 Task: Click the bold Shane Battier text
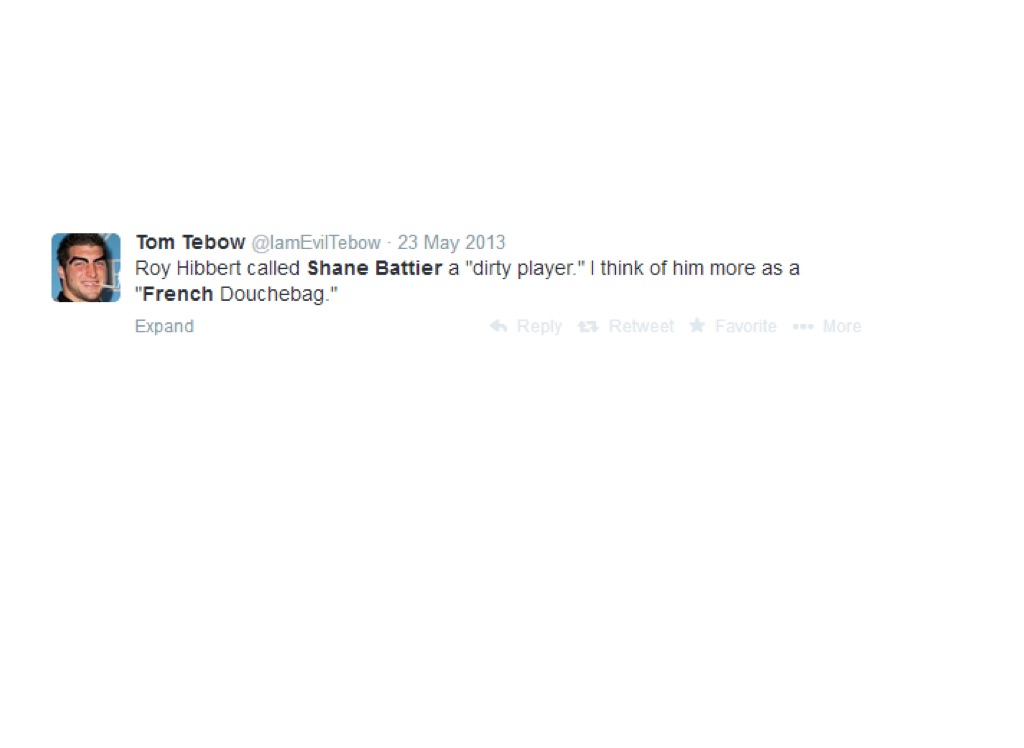(374, 268)
